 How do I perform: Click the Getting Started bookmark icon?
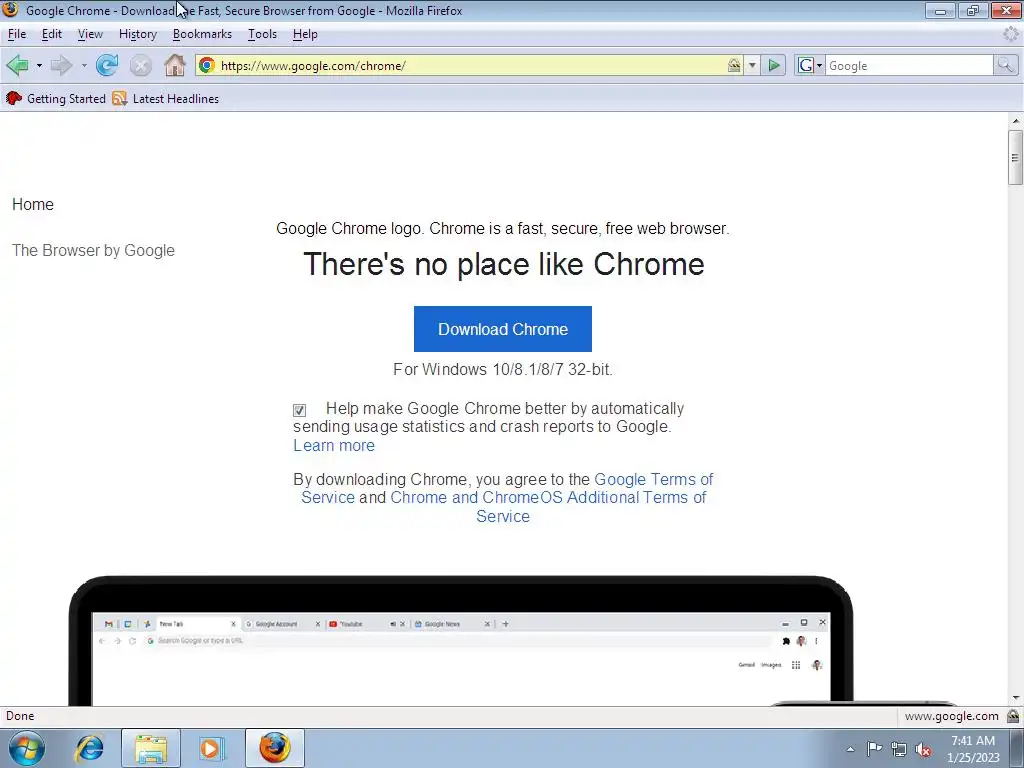click(14, 99)
